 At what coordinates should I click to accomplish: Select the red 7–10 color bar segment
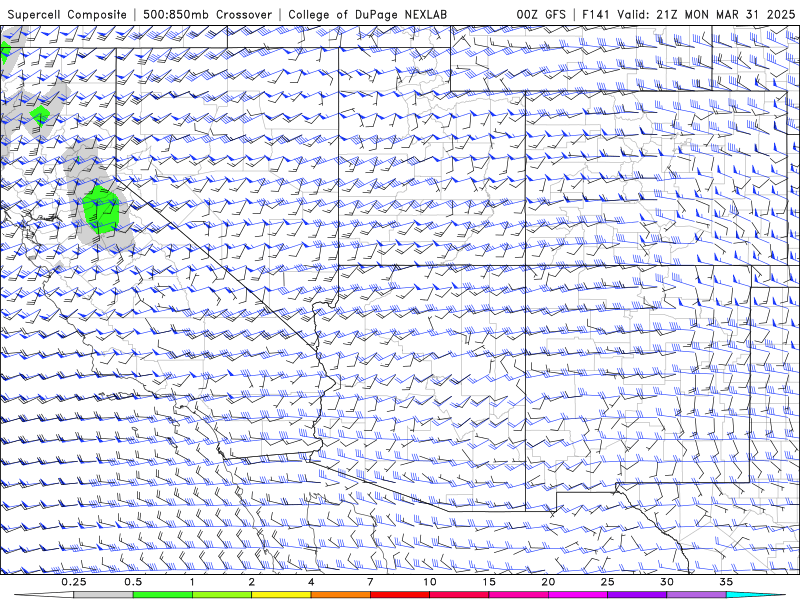[x=400, y=595]
